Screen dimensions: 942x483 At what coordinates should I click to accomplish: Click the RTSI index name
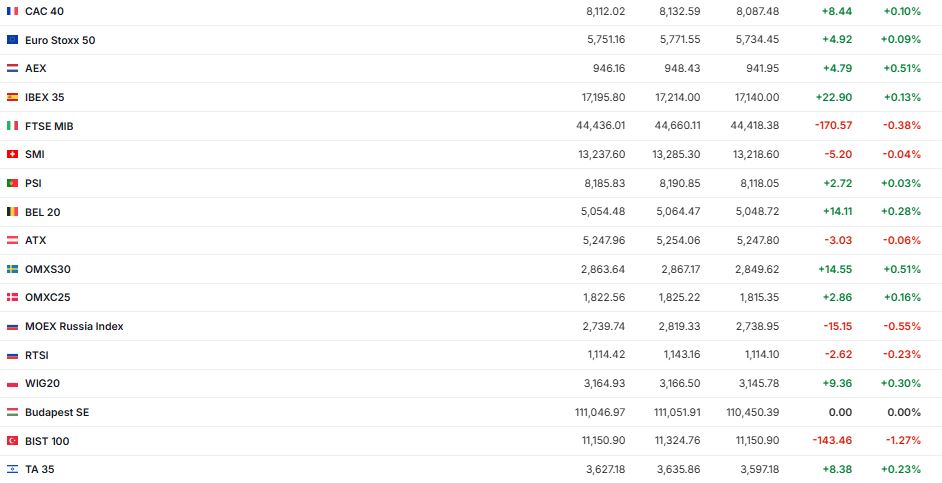[x=37, y=355]
